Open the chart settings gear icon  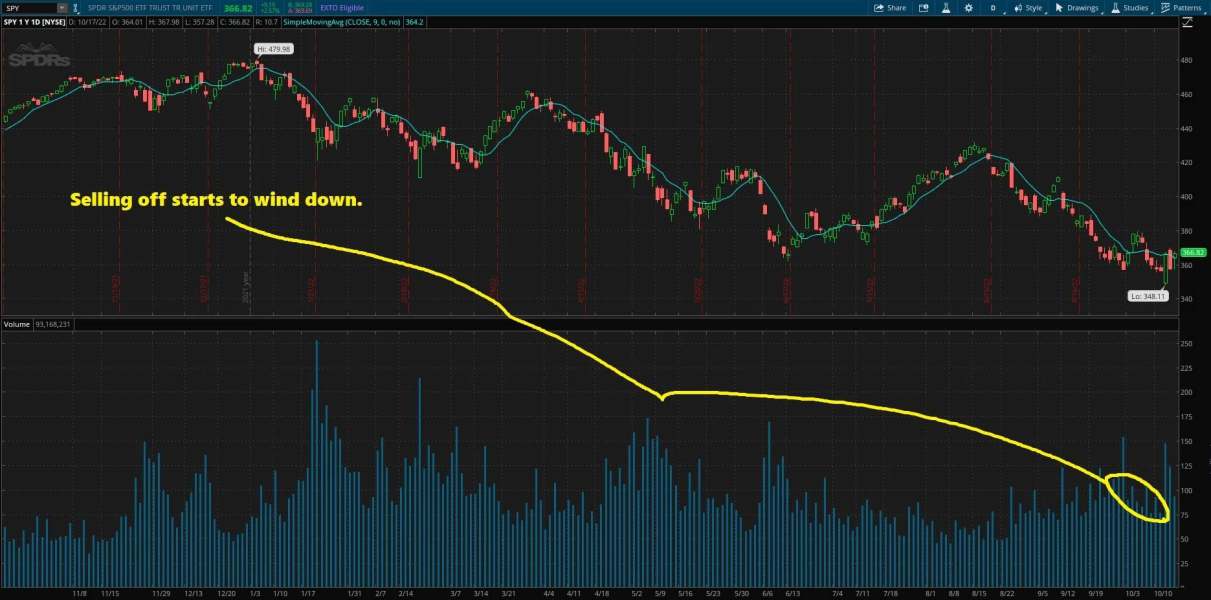point(968,8)
